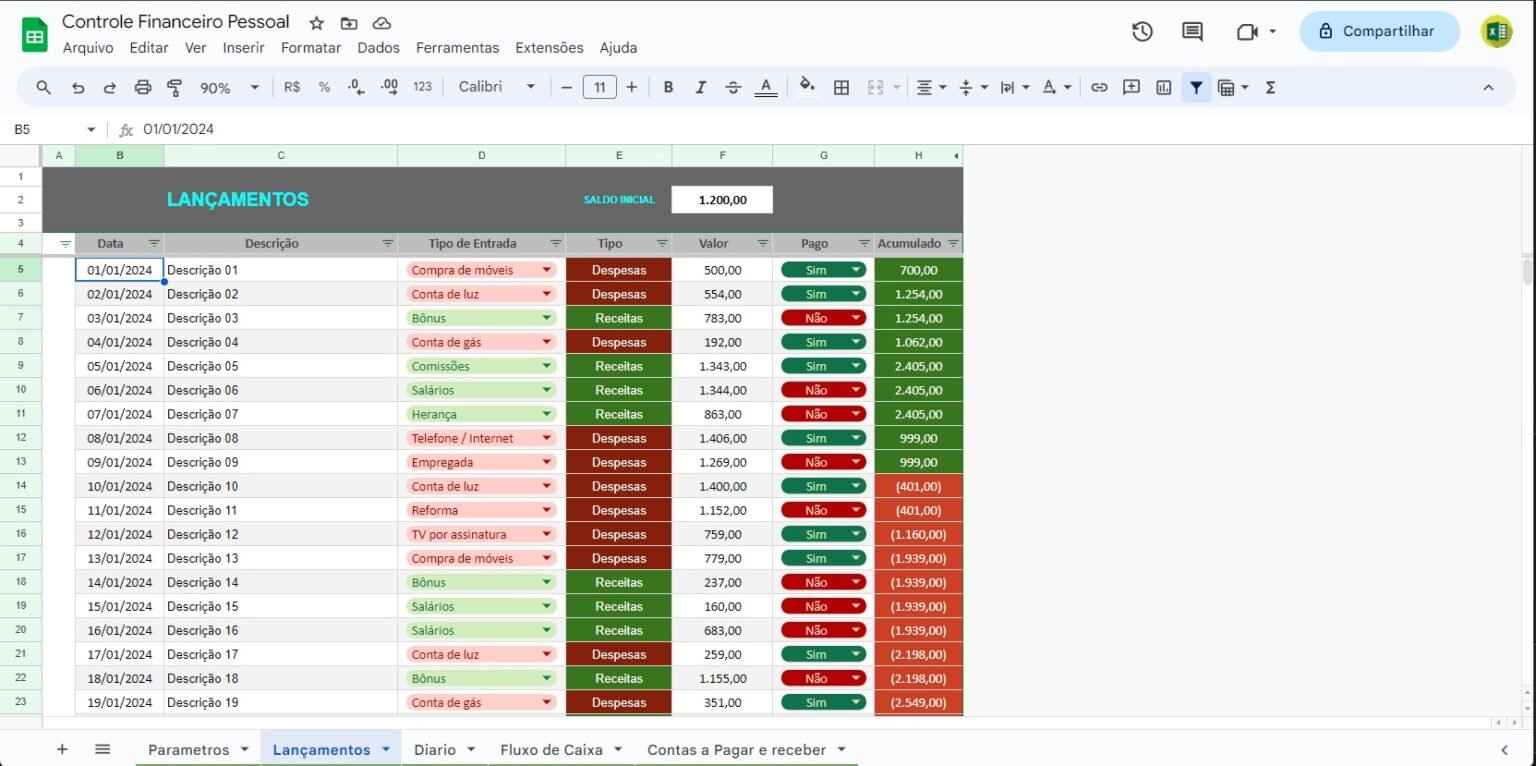Open the Formatar menu
1536x766 pixels.
[310, 48]
